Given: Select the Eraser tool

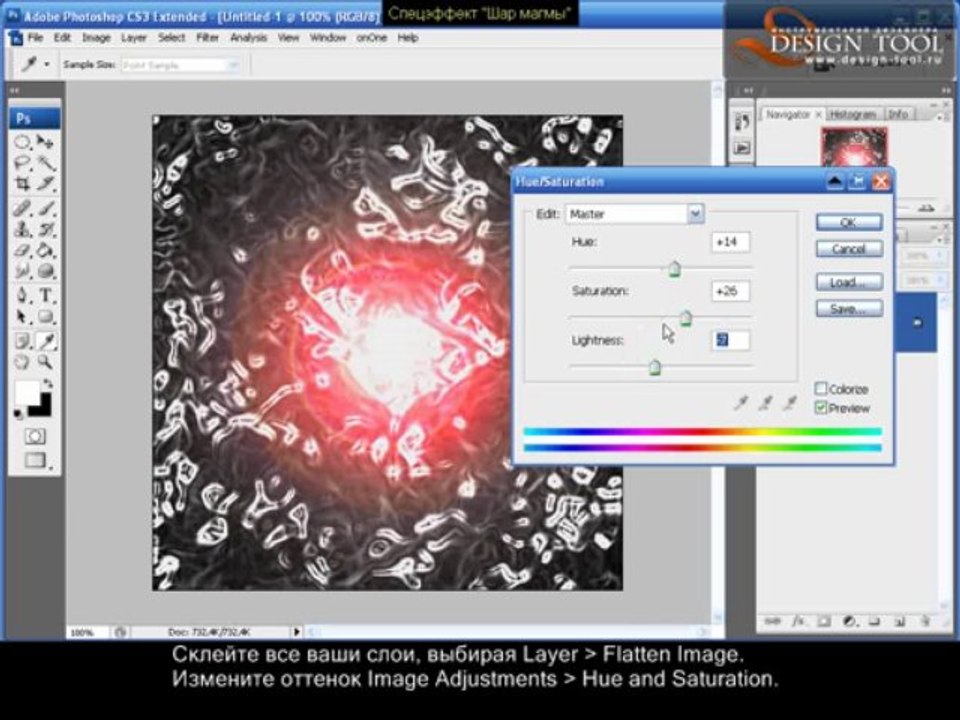Looking at the screenshot, I should coord(23,250).
